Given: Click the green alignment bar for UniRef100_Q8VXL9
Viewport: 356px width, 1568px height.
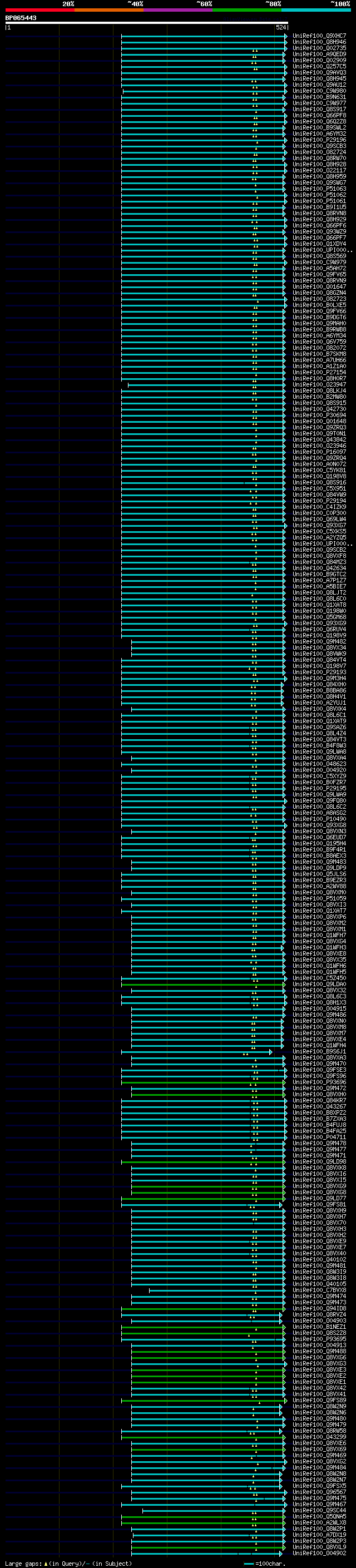Looking at the screenshot, I should tap(208, 1547).
